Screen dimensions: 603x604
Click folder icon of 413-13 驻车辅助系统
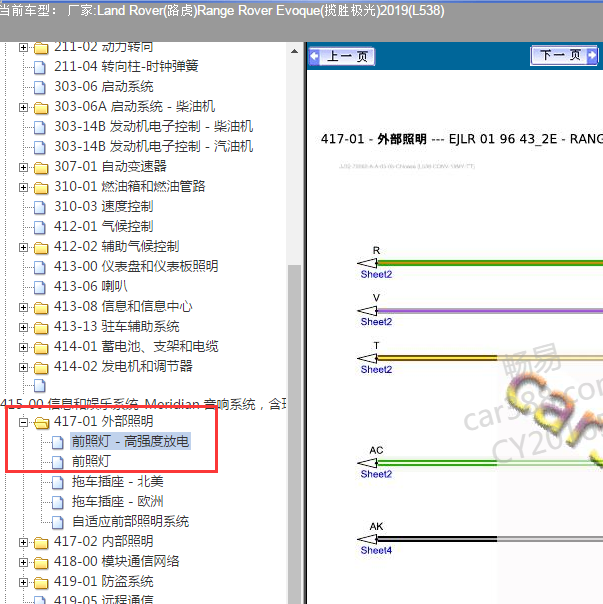[x=41, y=327]
